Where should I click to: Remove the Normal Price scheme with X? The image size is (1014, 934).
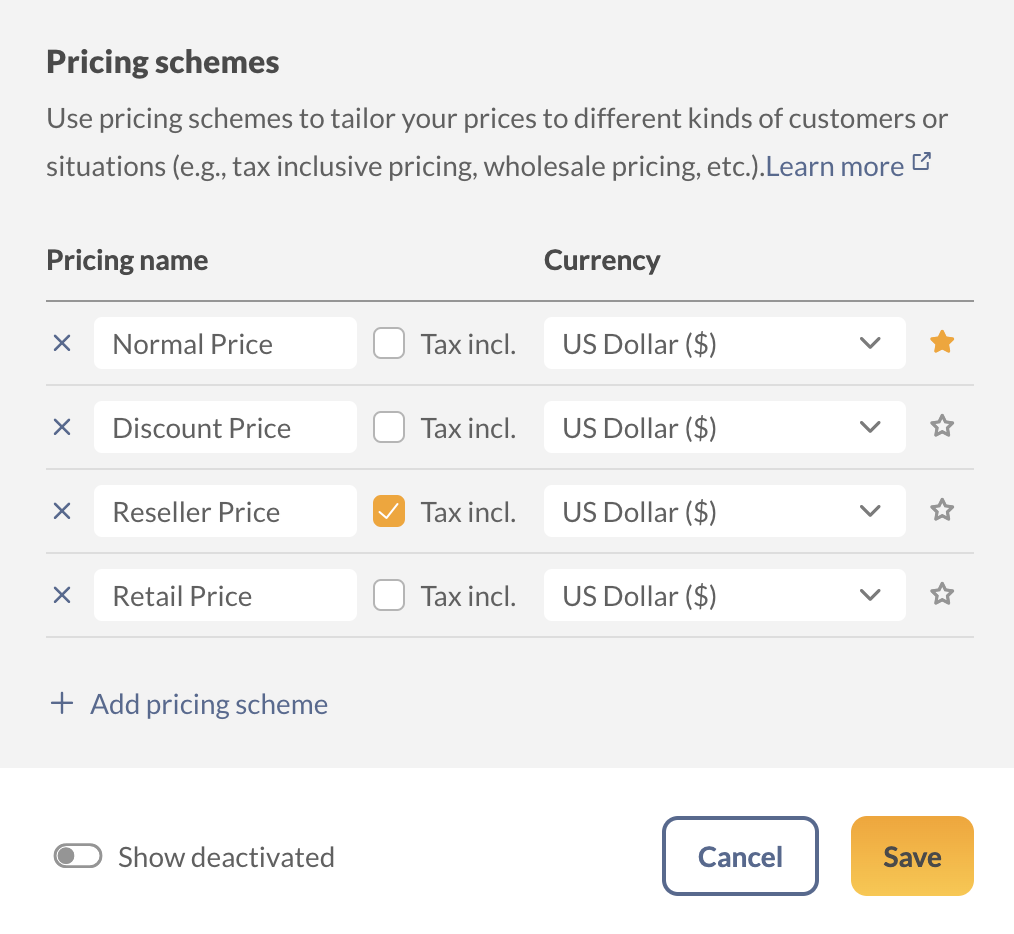62,344
